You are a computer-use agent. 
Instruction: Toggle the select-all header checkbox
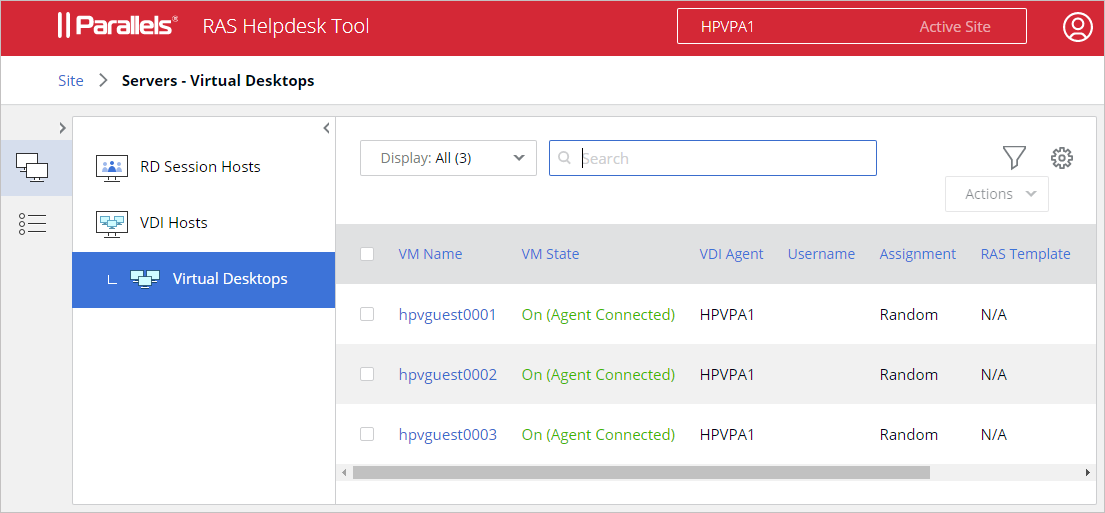point(367,254)
